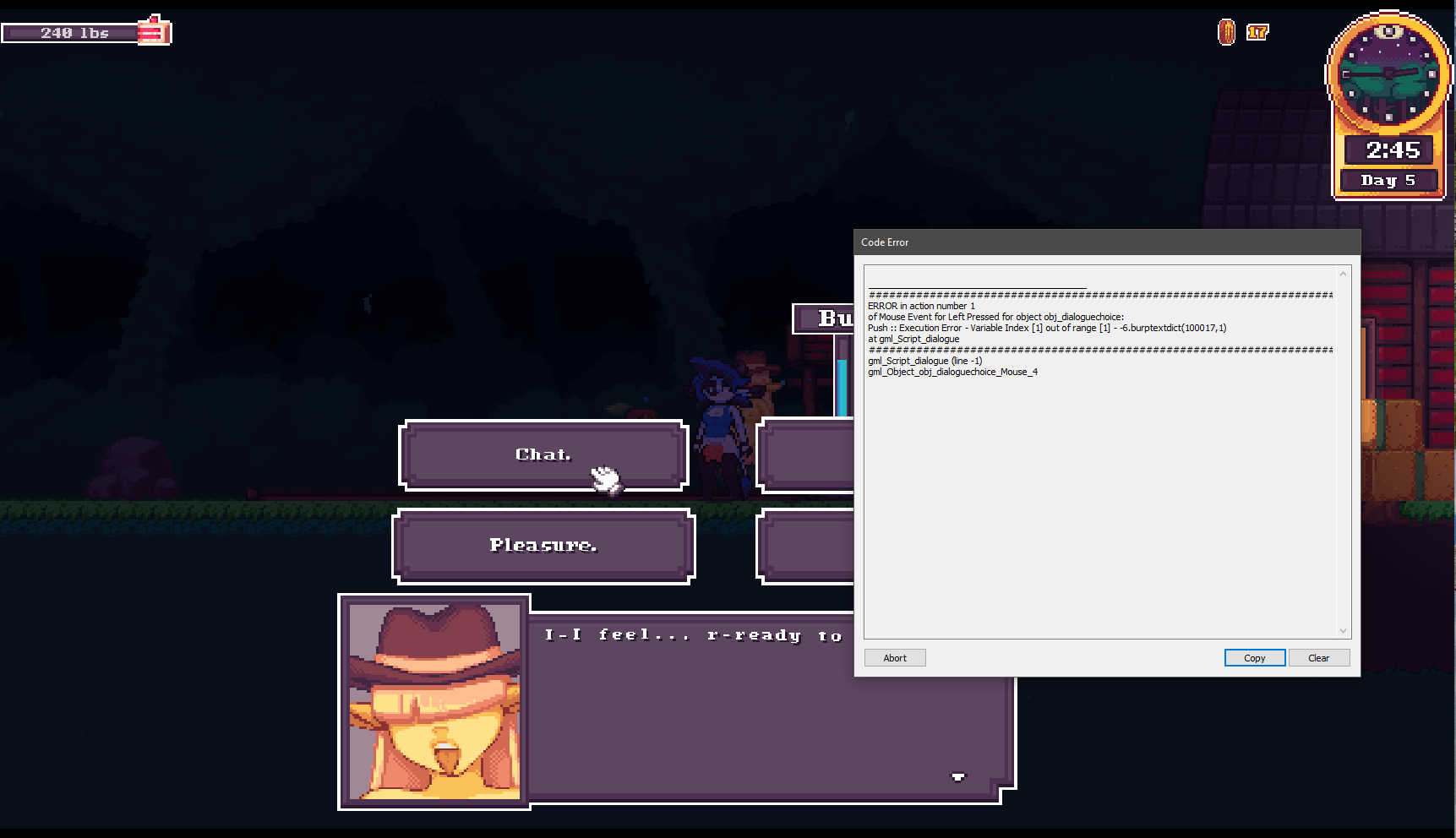Select the Pleasure dialogue choice

[x=543, y=546]
